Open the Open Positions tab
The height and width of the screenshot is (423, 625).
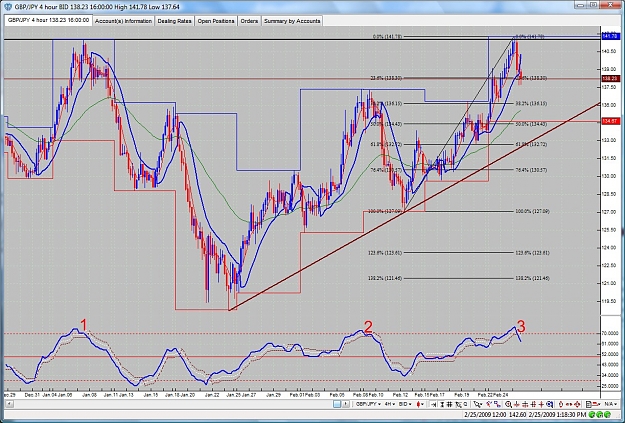(216, 21)
